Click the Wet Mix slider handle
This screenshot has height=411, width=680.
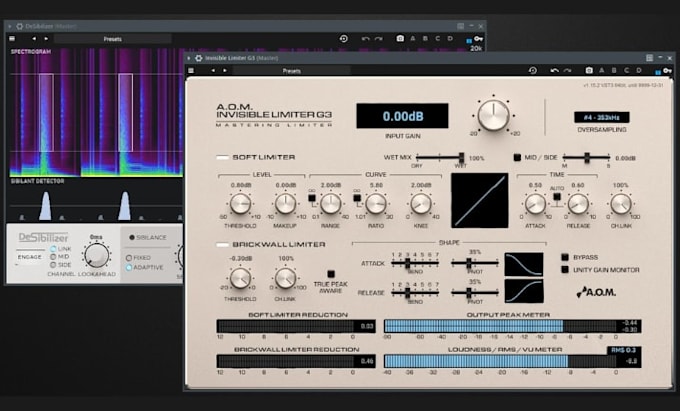461,157
